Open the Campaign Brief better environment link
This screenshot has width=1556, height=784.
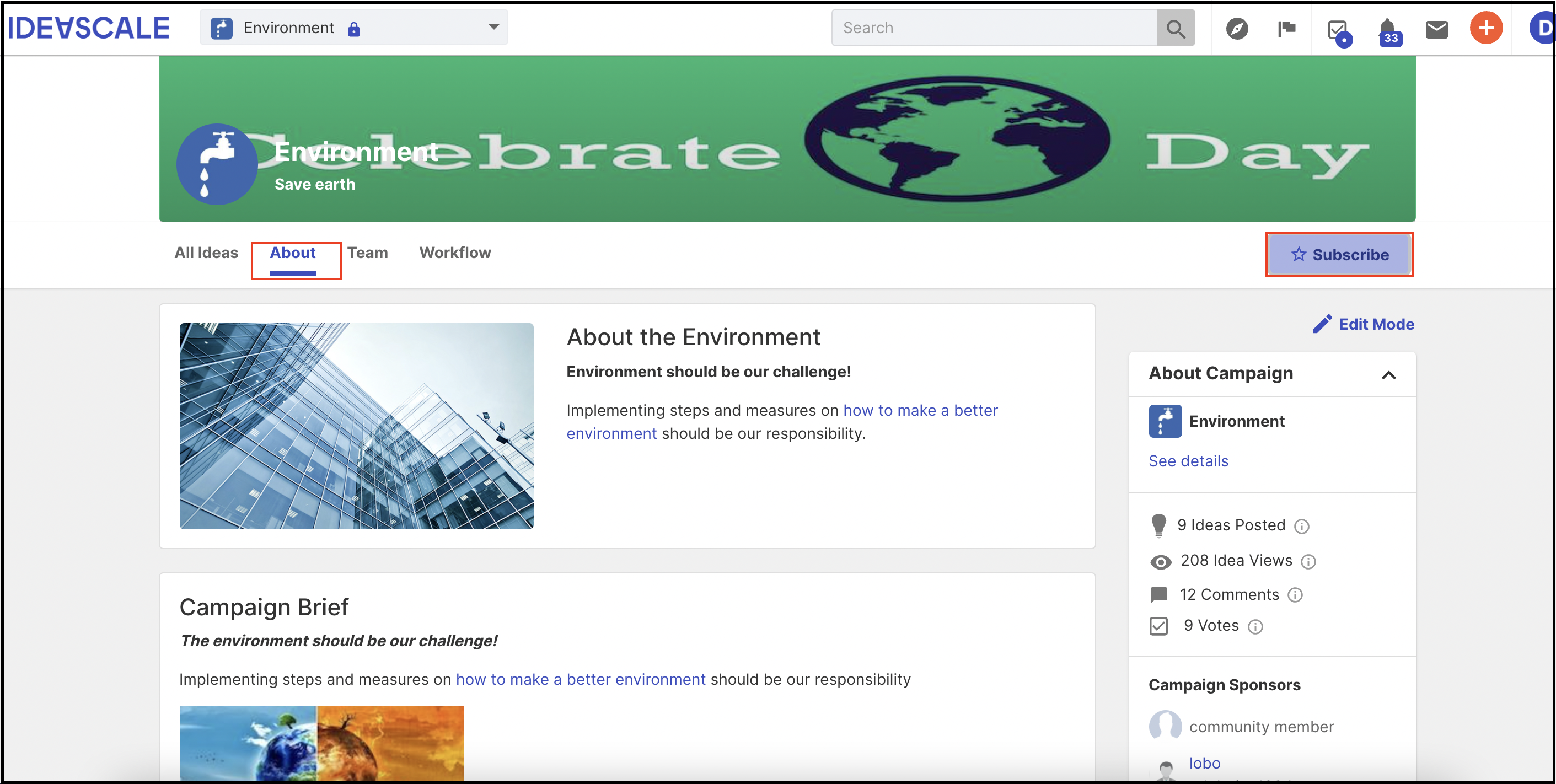coord(581,679)
